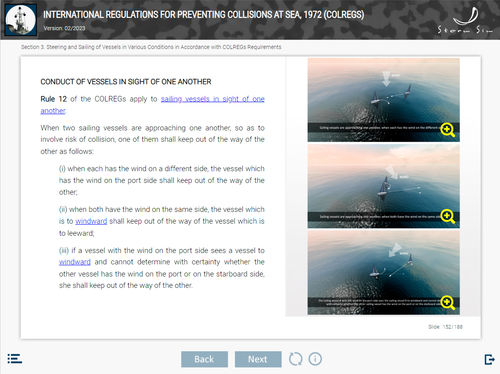This screenshot has height=374, width=500.
Task: Click the 'windward' link in paragraph (iii)
Action: pos(75,262)
